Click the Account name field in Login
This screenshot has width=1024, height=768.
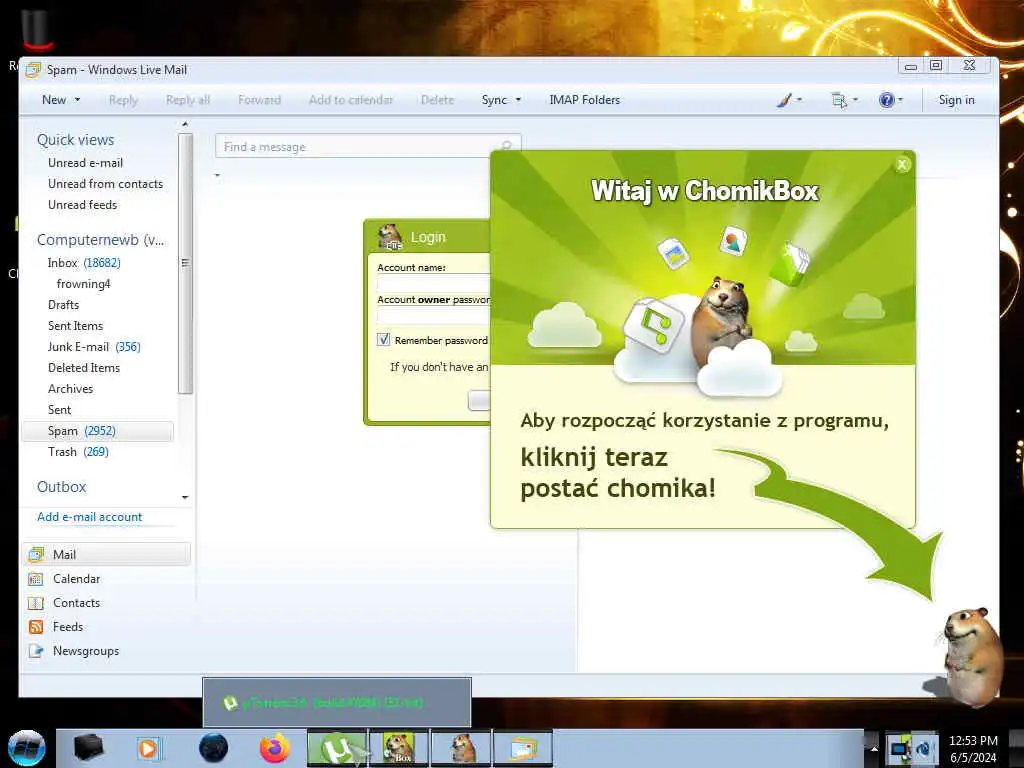(x=434, y=282)
